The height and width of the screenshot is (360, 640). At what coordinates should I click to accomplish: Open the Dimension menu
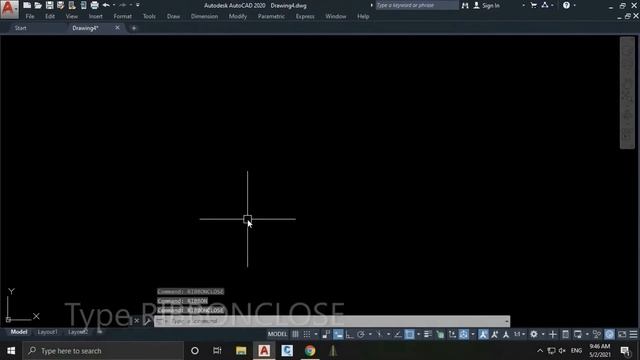coord(204,16)
